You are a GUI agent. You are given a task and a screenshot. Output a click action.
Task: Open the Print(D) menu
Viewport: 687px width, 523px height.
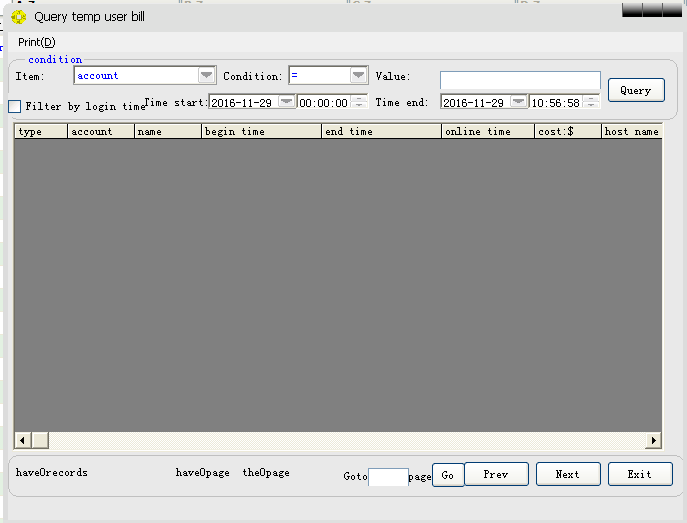(37, 42)
